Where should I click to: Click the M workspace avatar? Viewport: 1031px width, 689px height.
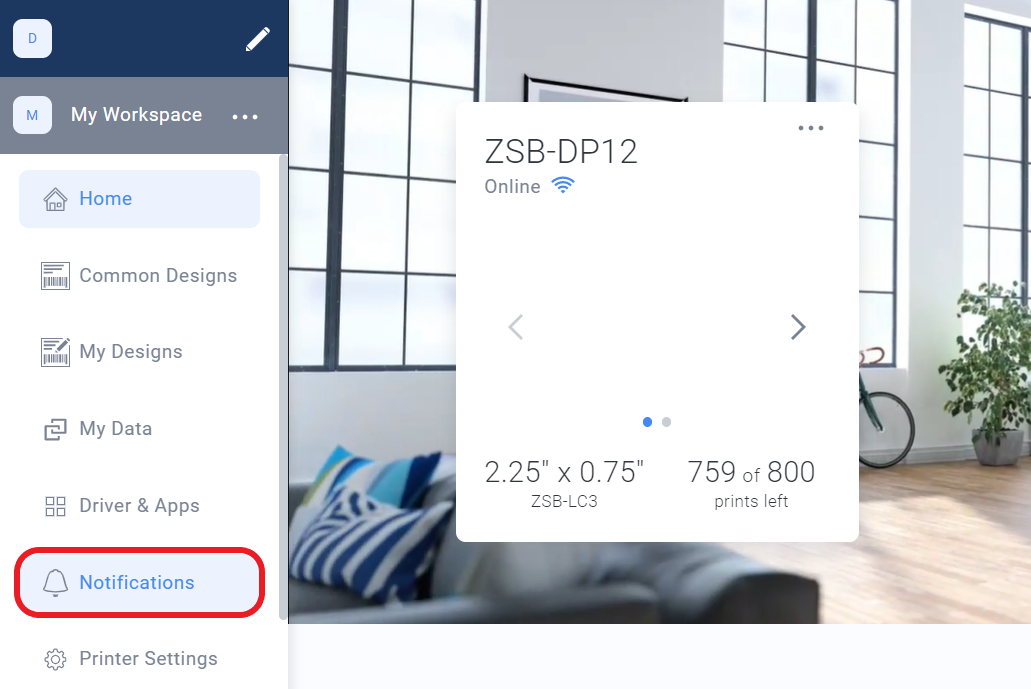32,115
